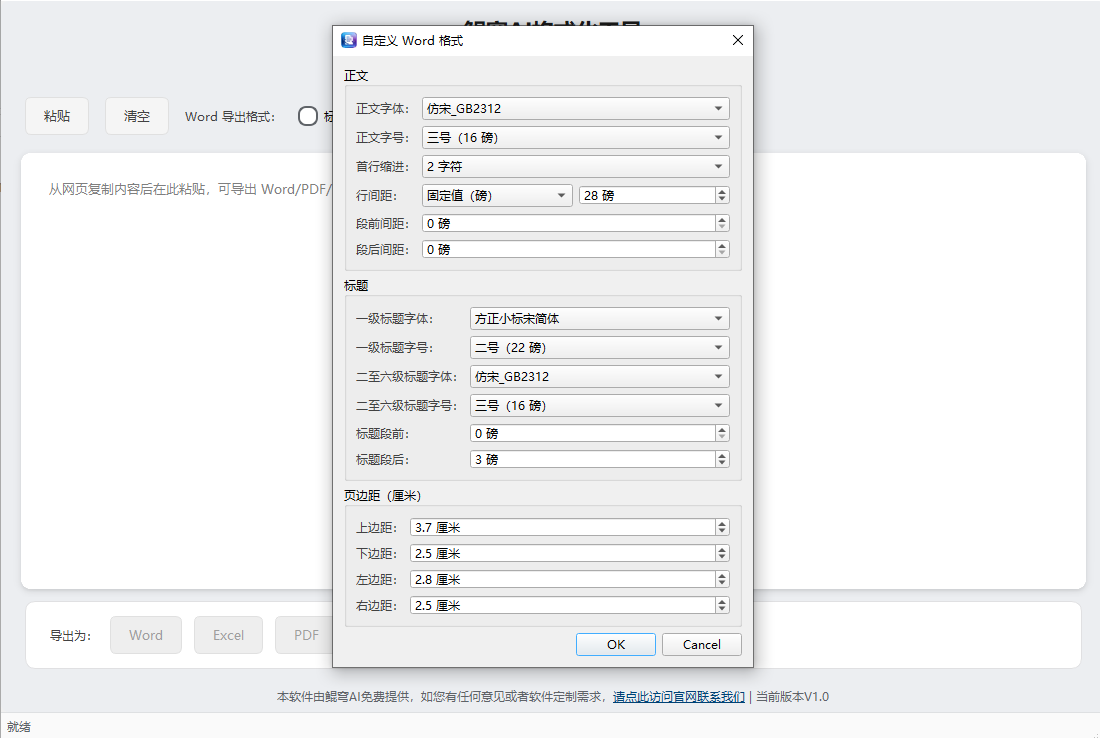This screenshot has height=738, width=1100.
Task: Edit the 左边距 margin input field
Action: 560,579
